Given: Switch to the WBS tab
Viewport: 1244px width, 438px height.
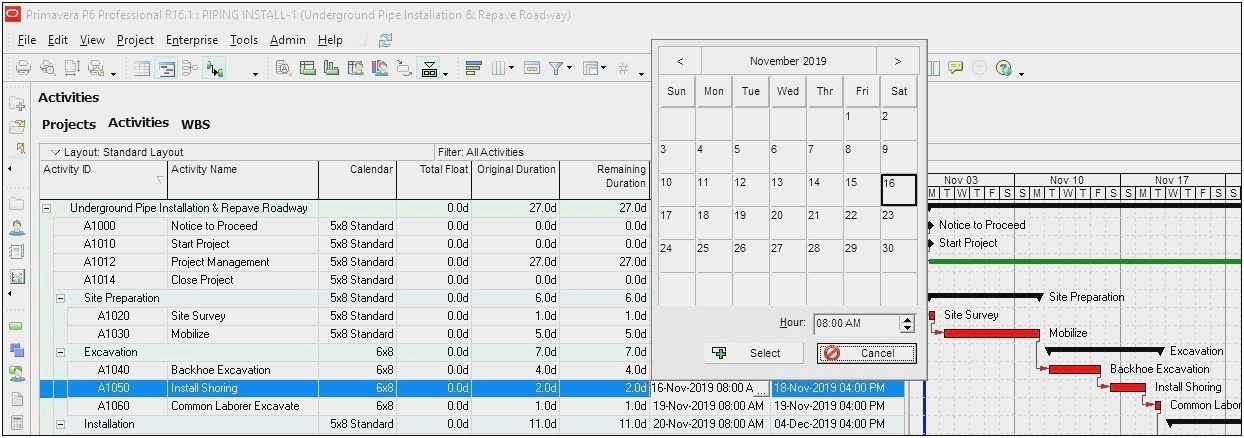Looking at the screenshot, I should point(195,124).
